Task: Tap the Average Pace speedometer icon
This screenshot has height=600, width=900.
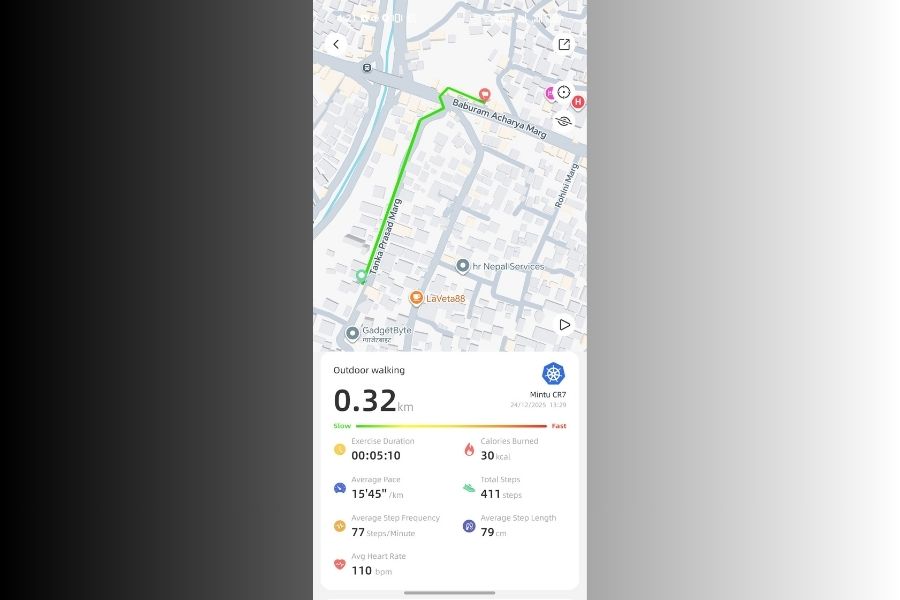Action: [340, 488]
